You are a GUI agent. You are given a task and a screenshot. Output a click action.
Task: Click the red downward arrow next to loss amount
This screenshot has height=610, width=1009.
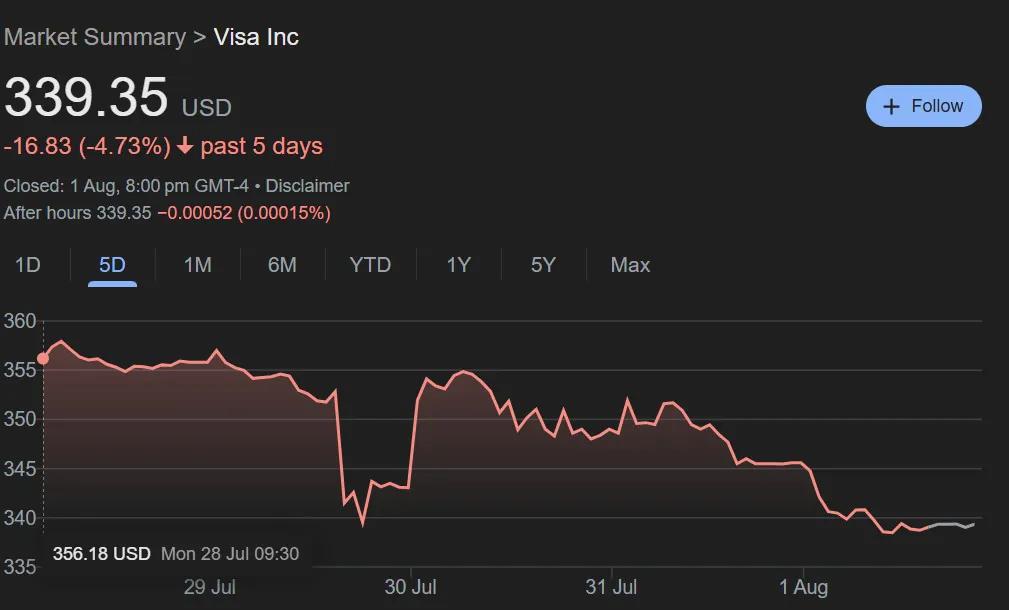(183, 146)
